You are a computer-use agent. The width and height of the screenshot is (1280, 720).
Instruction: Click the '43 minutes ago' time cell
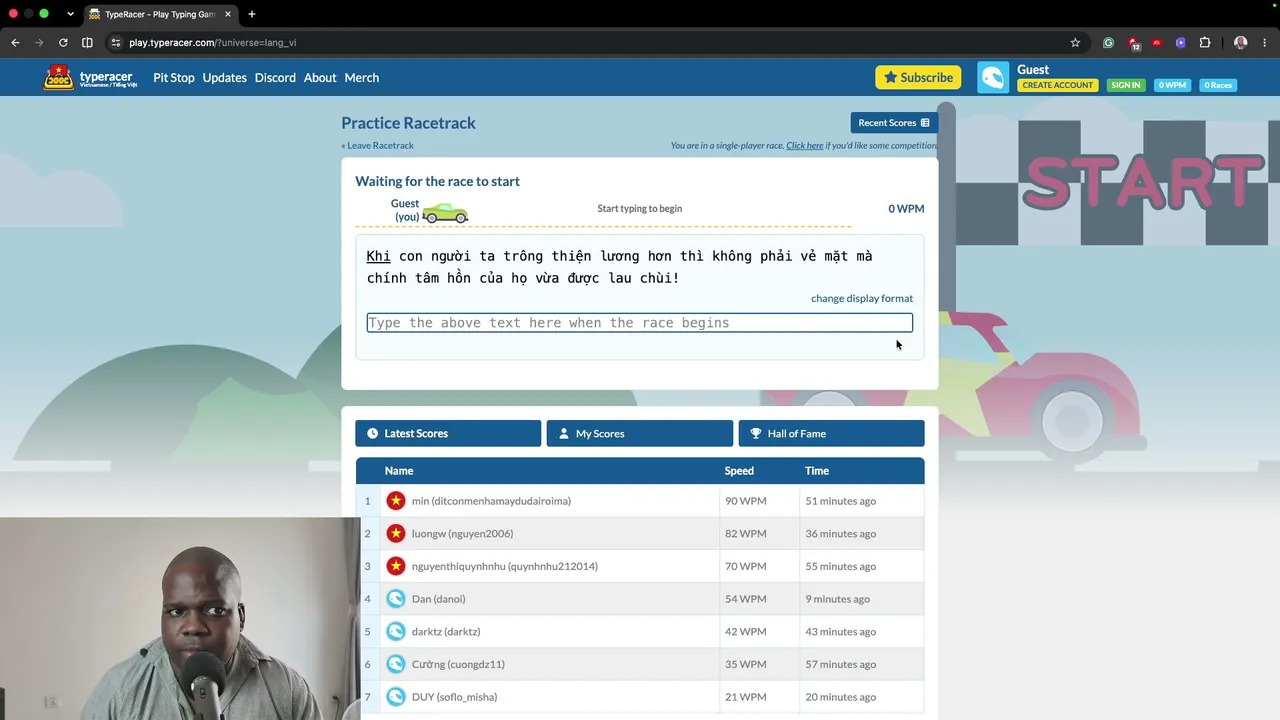point(840,632)
